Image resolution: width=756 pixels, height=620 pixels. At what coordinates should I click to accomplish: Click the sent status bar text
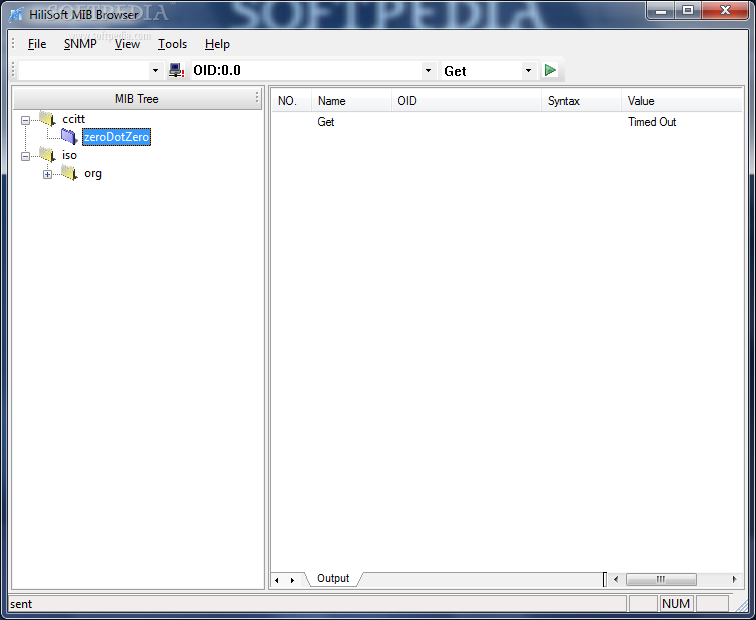click(21, 604)
